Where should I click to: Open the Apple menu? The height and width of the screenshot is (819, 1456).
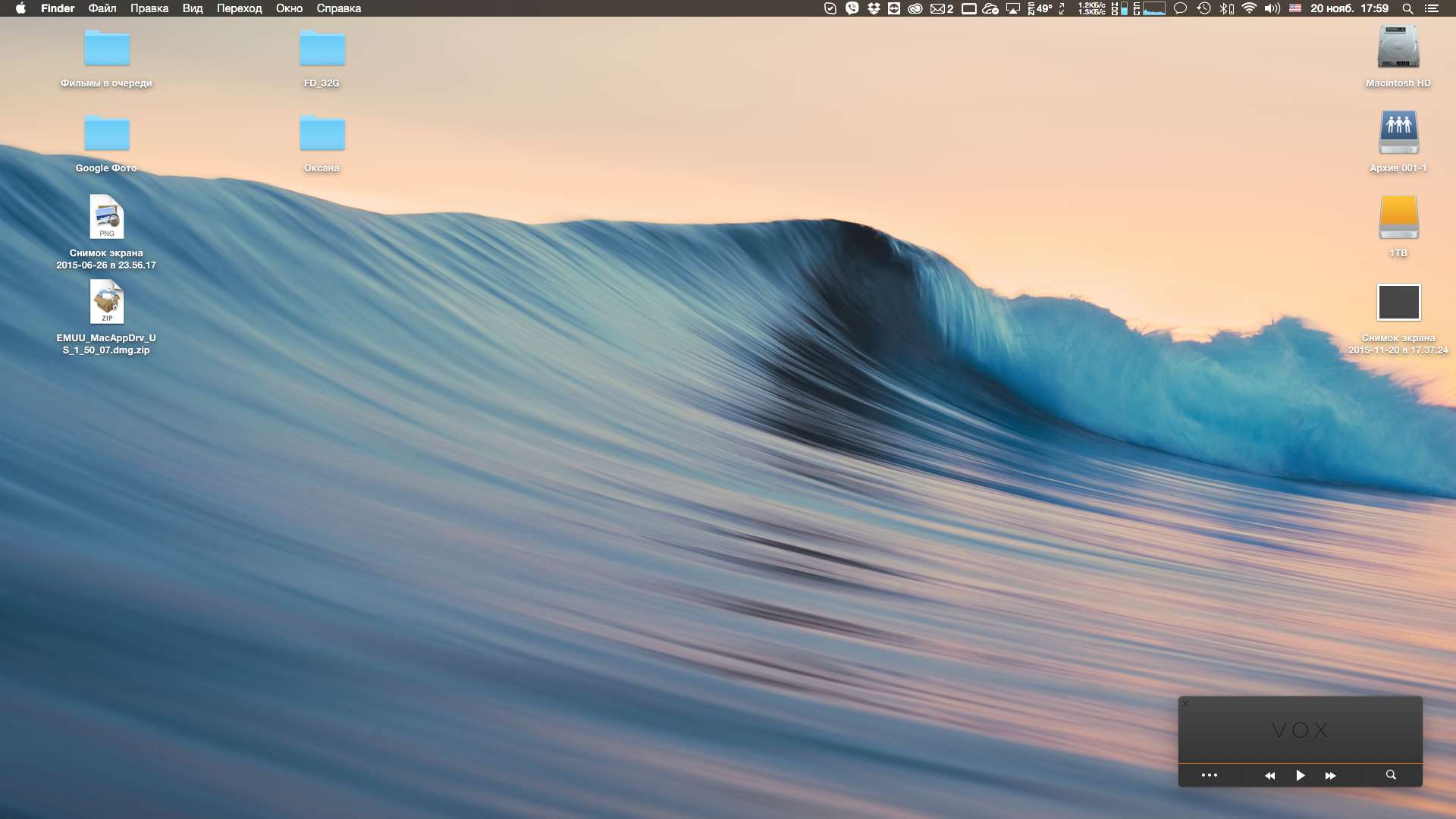coord(20,8)
